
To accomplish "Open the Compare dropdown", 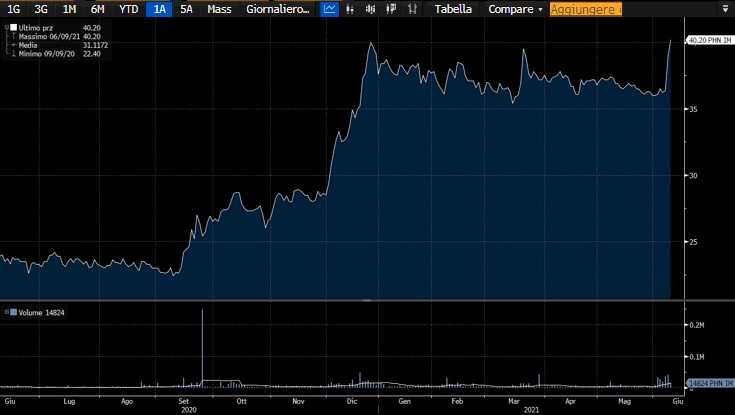I will coord(515,9).
